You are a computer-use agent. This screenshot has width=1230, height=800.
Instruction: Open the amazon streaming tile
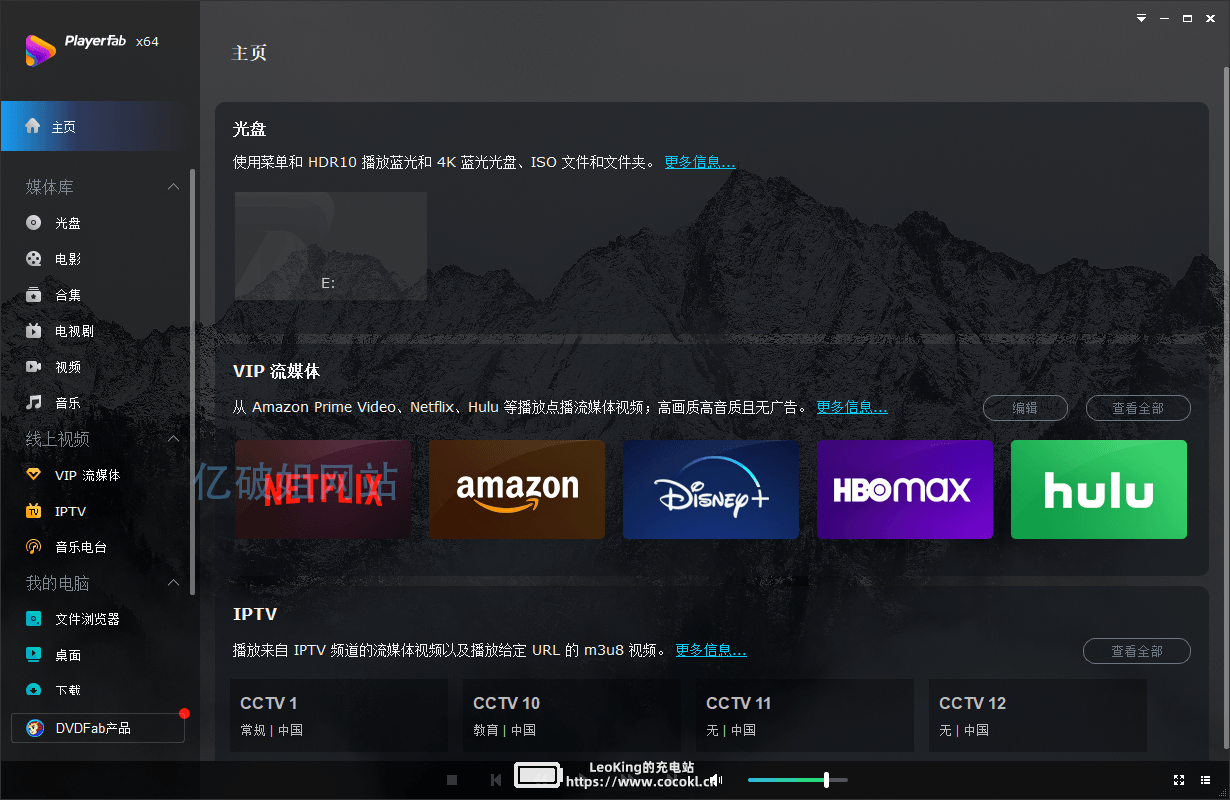click(517, 490)
